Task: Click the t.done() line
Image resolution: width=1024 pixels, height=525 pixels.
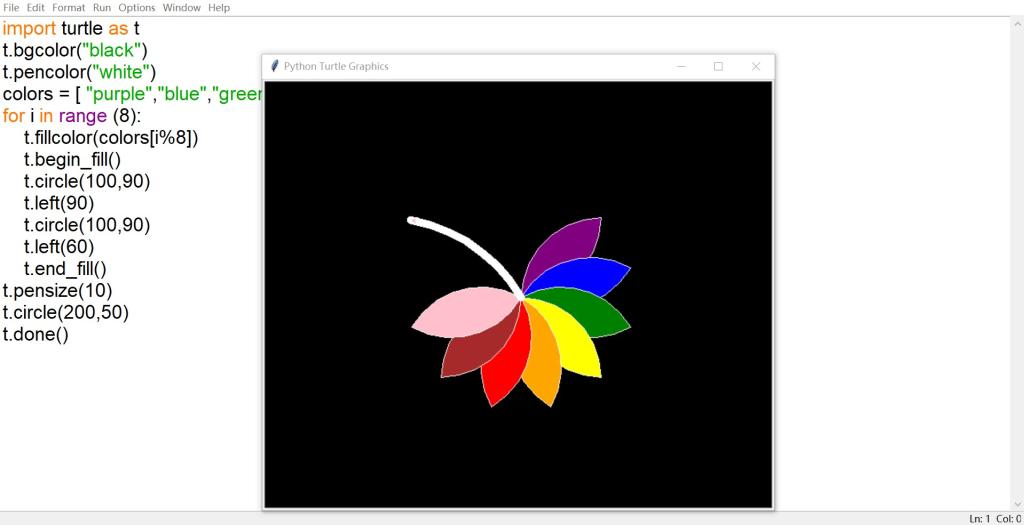Action: coord(36,334)
